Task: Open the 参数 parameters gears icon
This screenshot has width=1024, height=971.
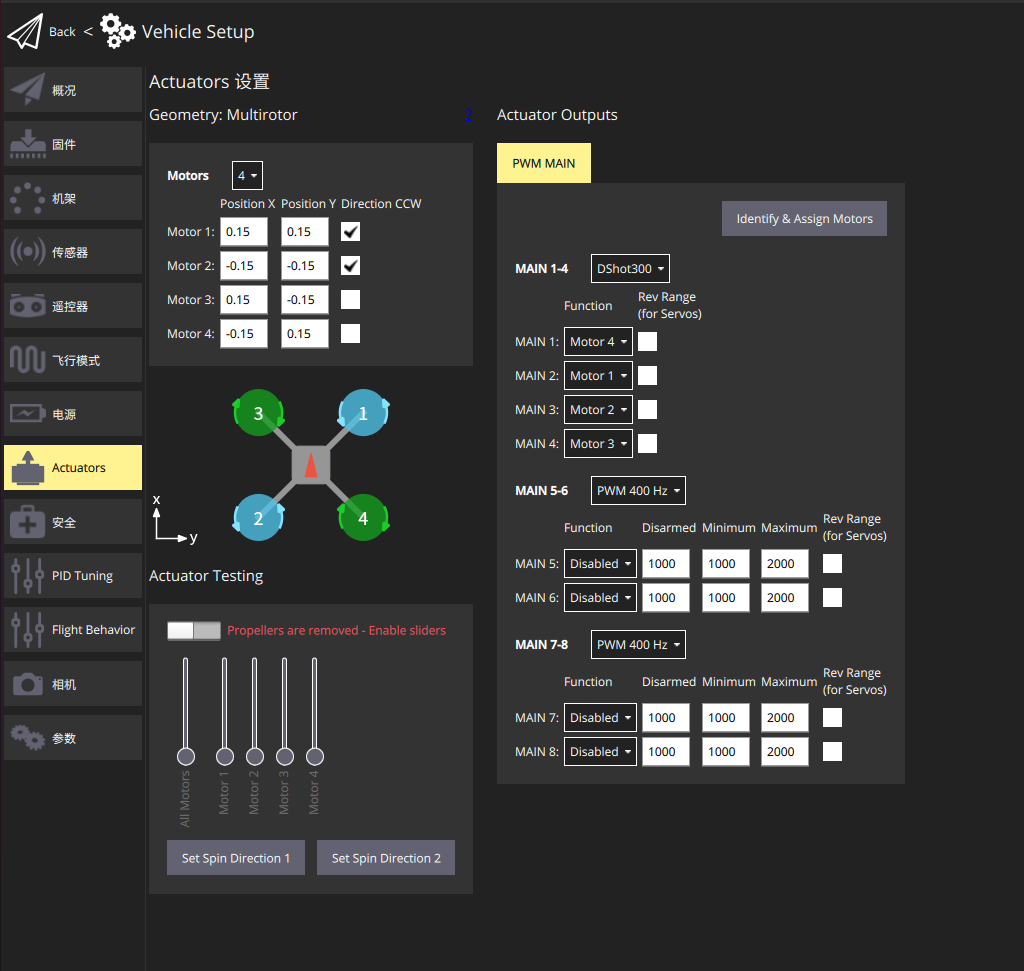Action: (28, 738)
